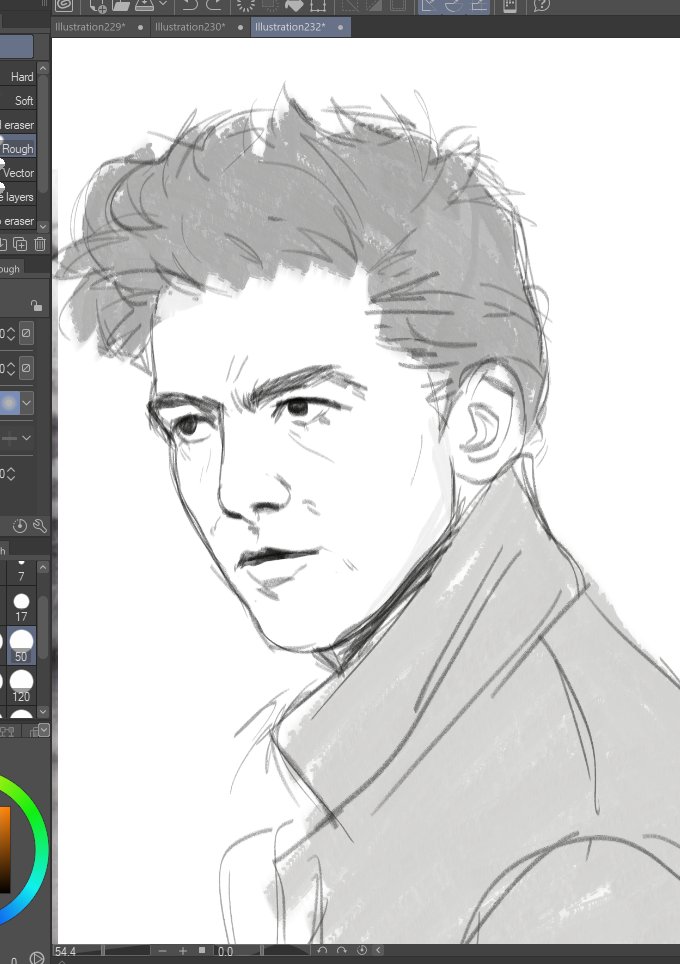Choose brush size 120 preset
680x964 pixels.
[22, 685]
